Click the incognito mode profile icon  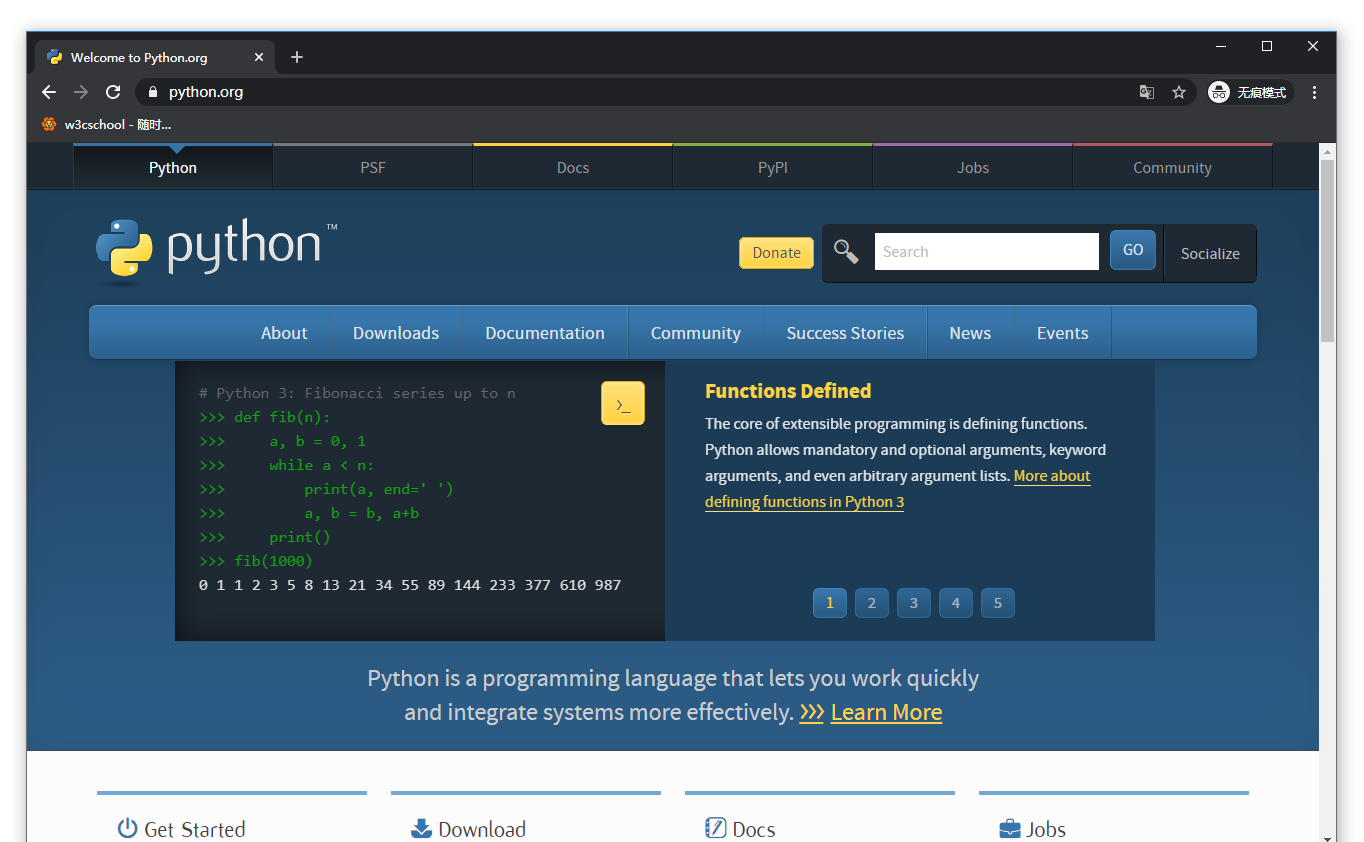(x=1219, y=92)
